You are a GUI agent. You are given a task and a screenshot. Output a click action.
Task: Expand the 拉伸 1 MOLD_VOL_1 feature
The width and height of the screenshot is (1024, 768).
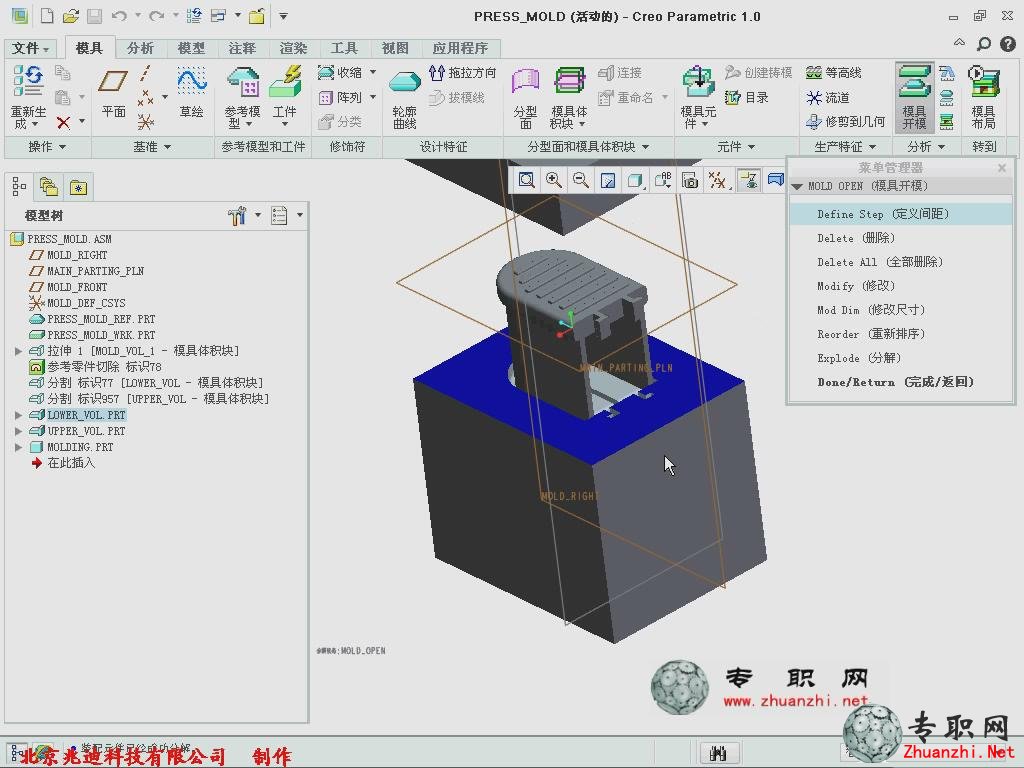tap(18, 351)
